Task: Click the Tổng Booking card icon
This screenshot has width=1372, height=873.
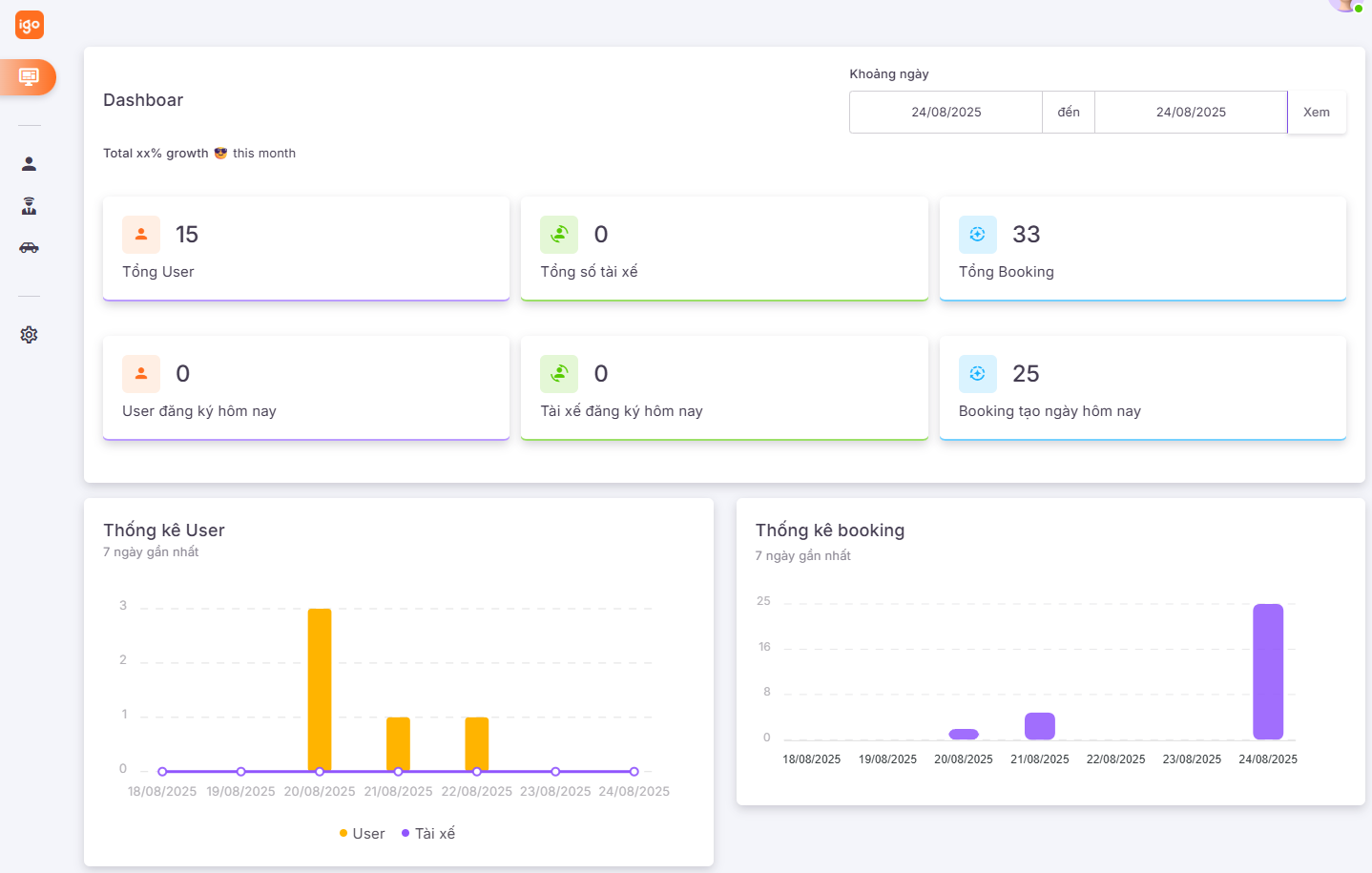Action: pyautogui.click(x=977, y=235)
